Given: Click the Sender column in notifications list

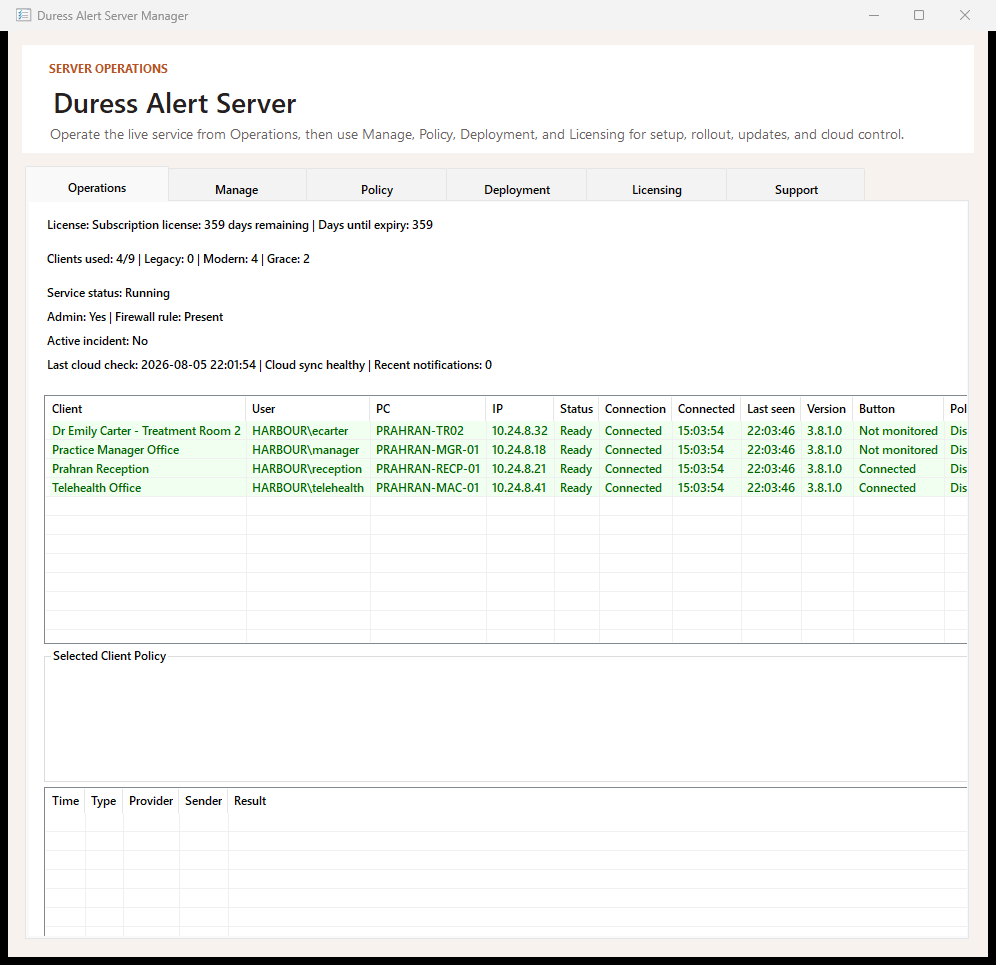Looking at the screenshot, I should (x=203, y=800).
